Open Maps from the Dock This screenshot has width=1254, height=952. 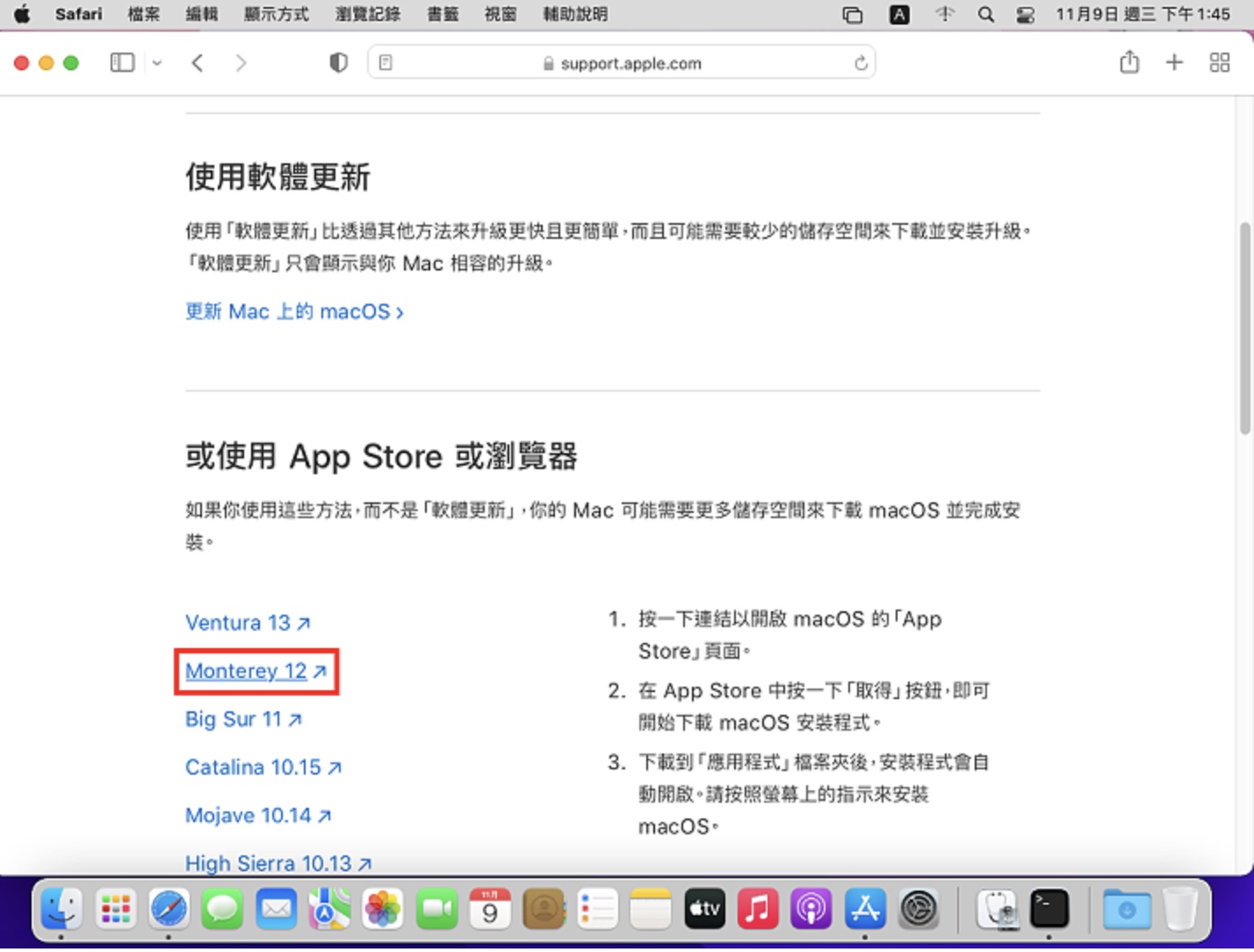tap(329, 909)
